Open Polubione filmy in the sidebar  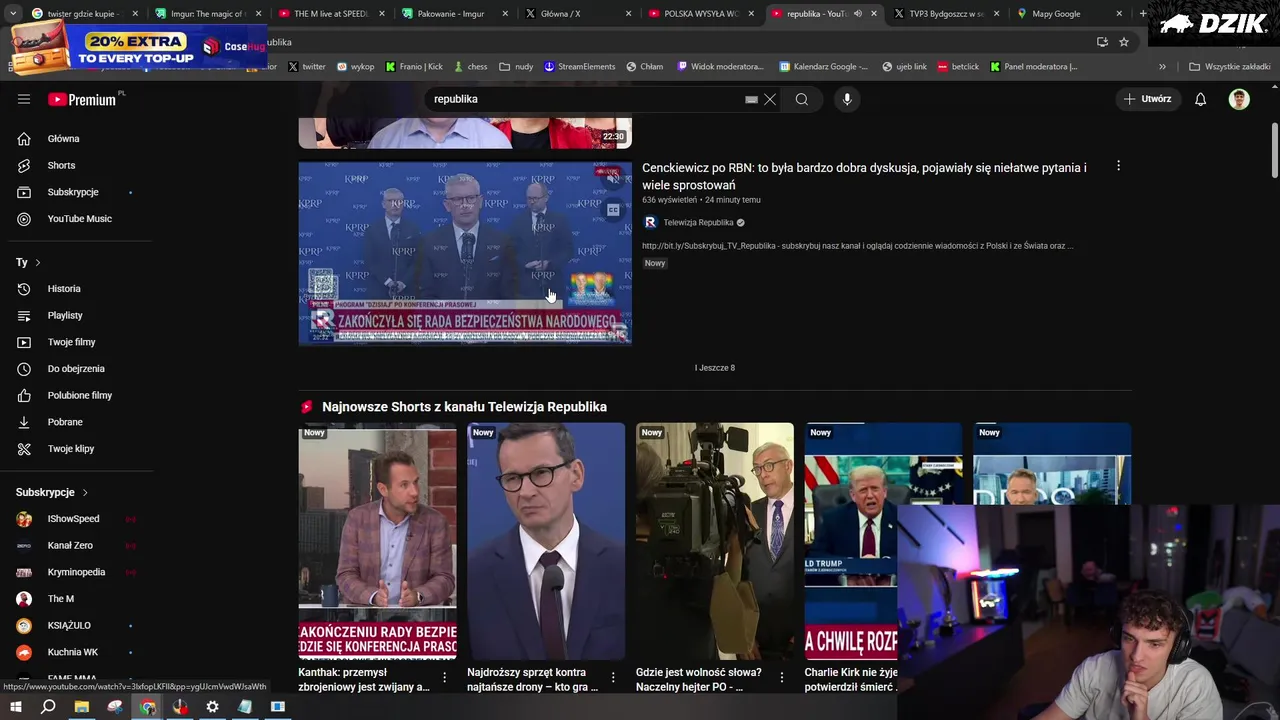coord(80,395)
